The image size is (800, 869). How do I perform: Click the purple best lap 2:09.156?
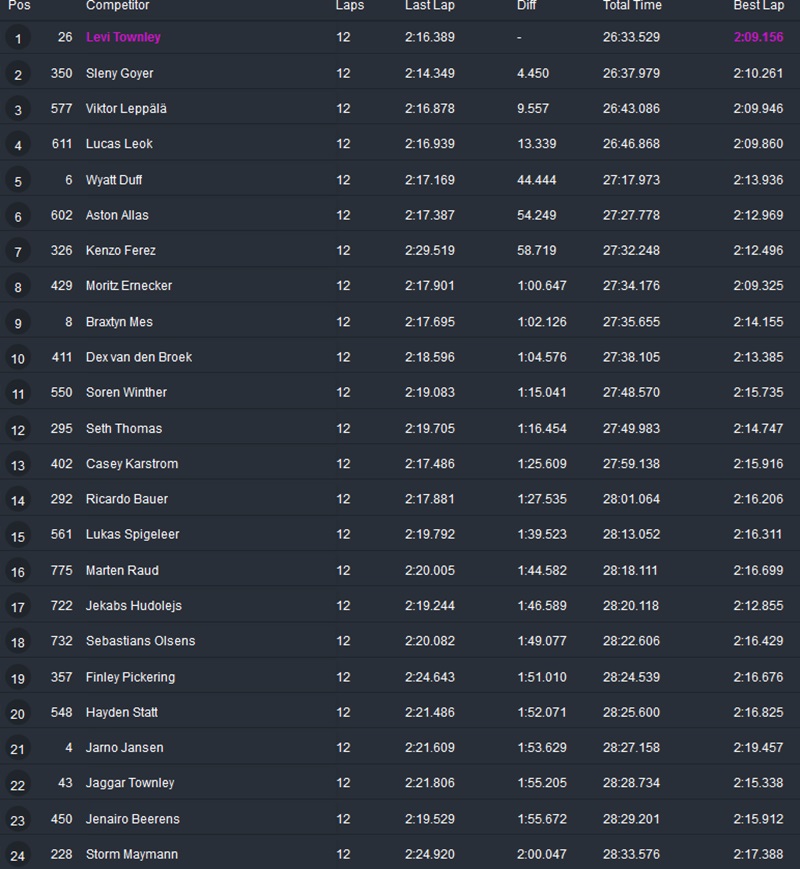758,38
